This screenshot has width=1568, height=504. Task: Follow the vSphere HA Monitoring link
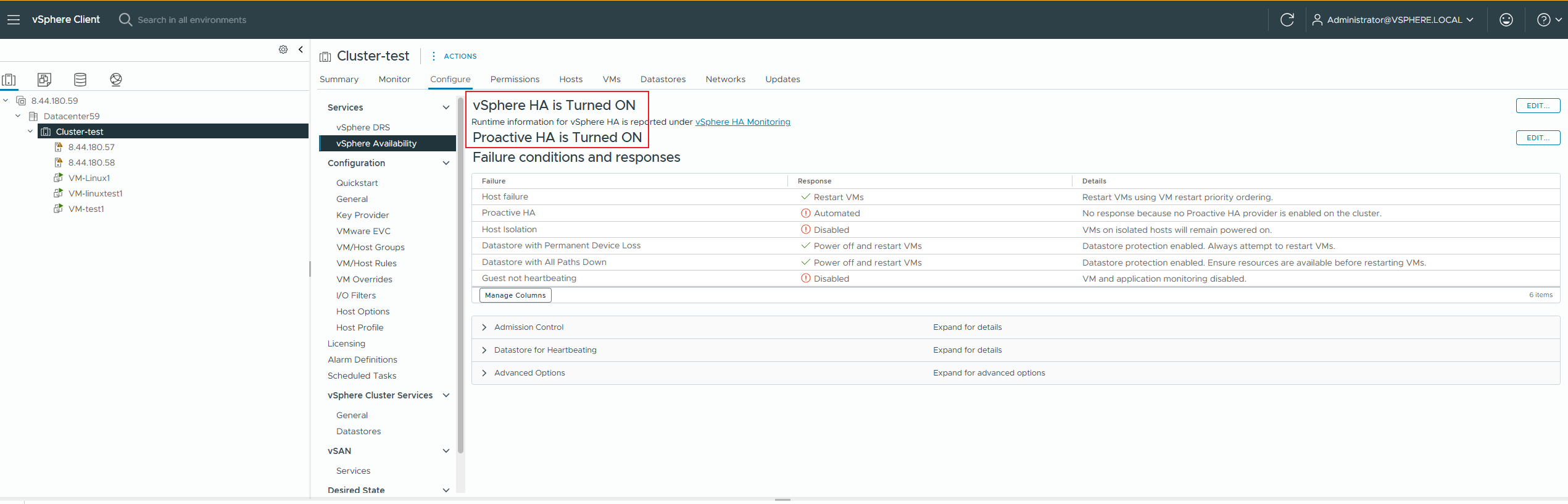pyautogui.click(x=742, y=122)
